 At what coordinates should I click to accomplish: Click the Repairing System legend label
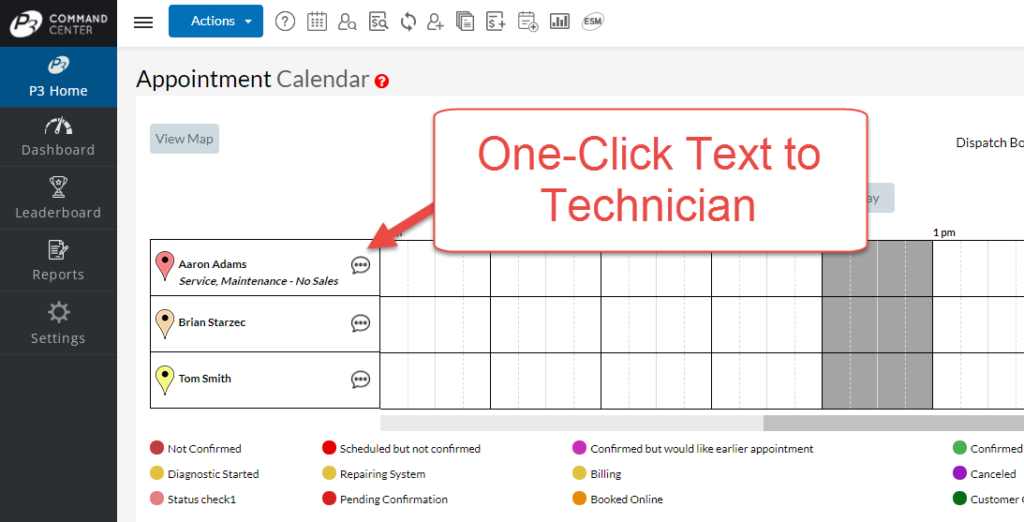pos(382,474)
